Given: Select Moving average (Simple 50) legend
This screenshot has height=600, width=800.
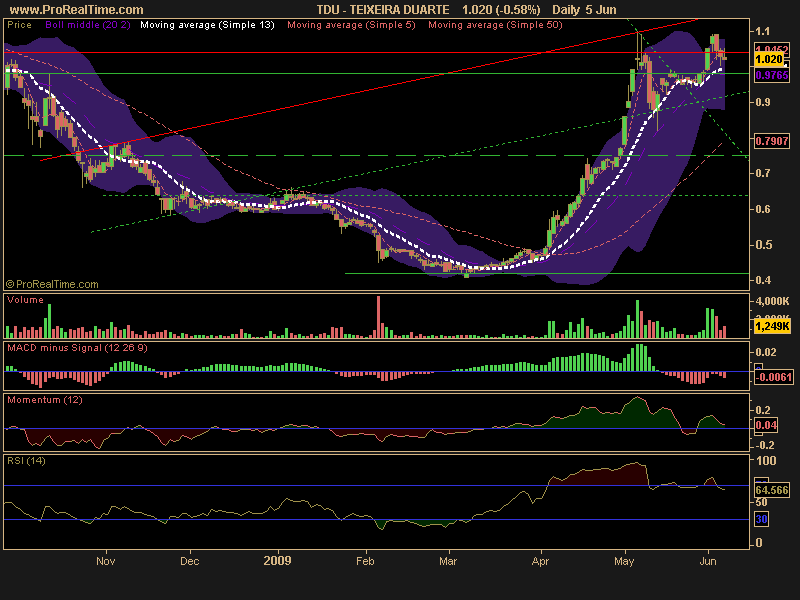Looking at the screenshot, I should click(495, 24).
